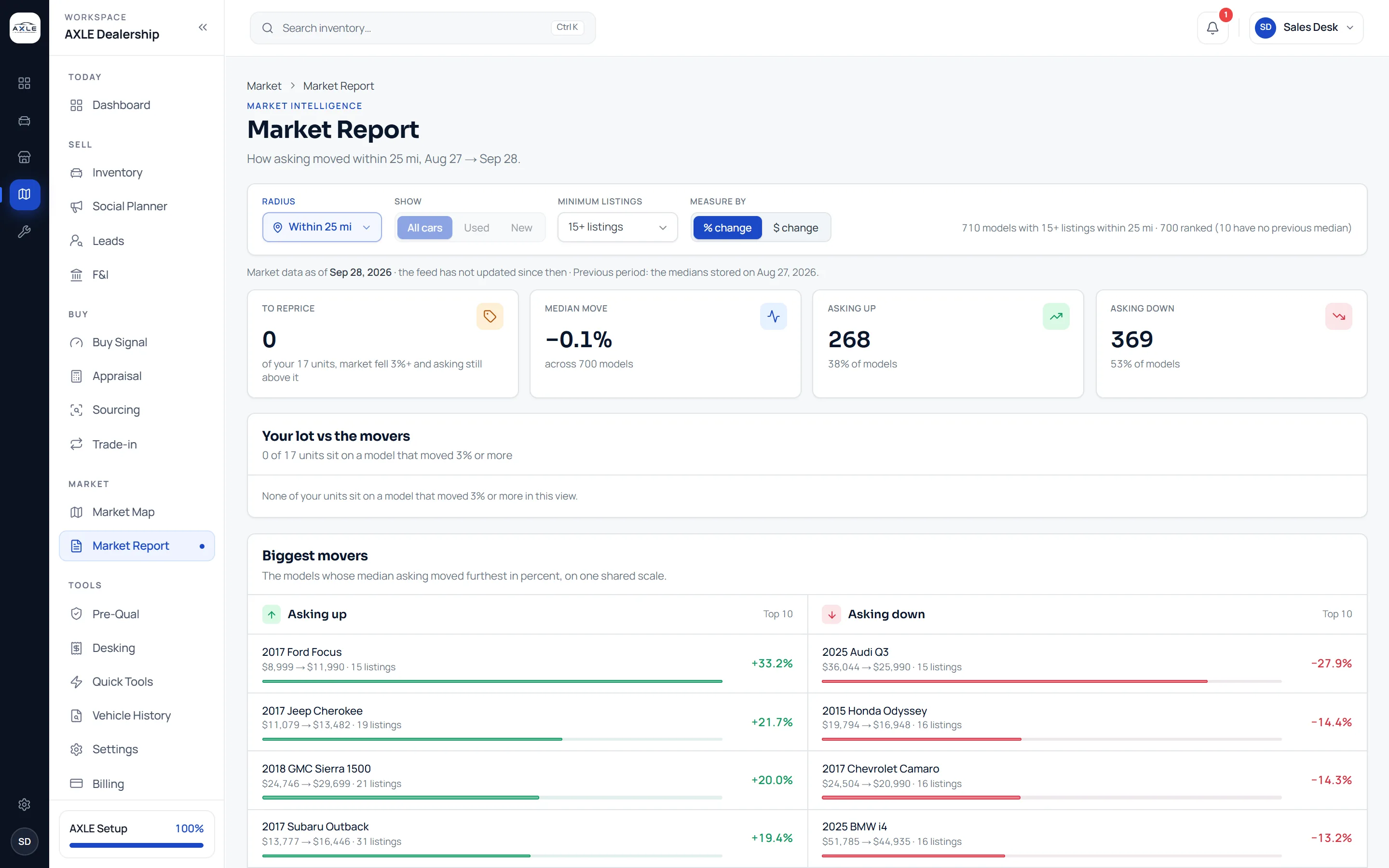Collapse the sidebar with the double chevron
Viewport: 1389px width, 868px height.
pos(203,27)
